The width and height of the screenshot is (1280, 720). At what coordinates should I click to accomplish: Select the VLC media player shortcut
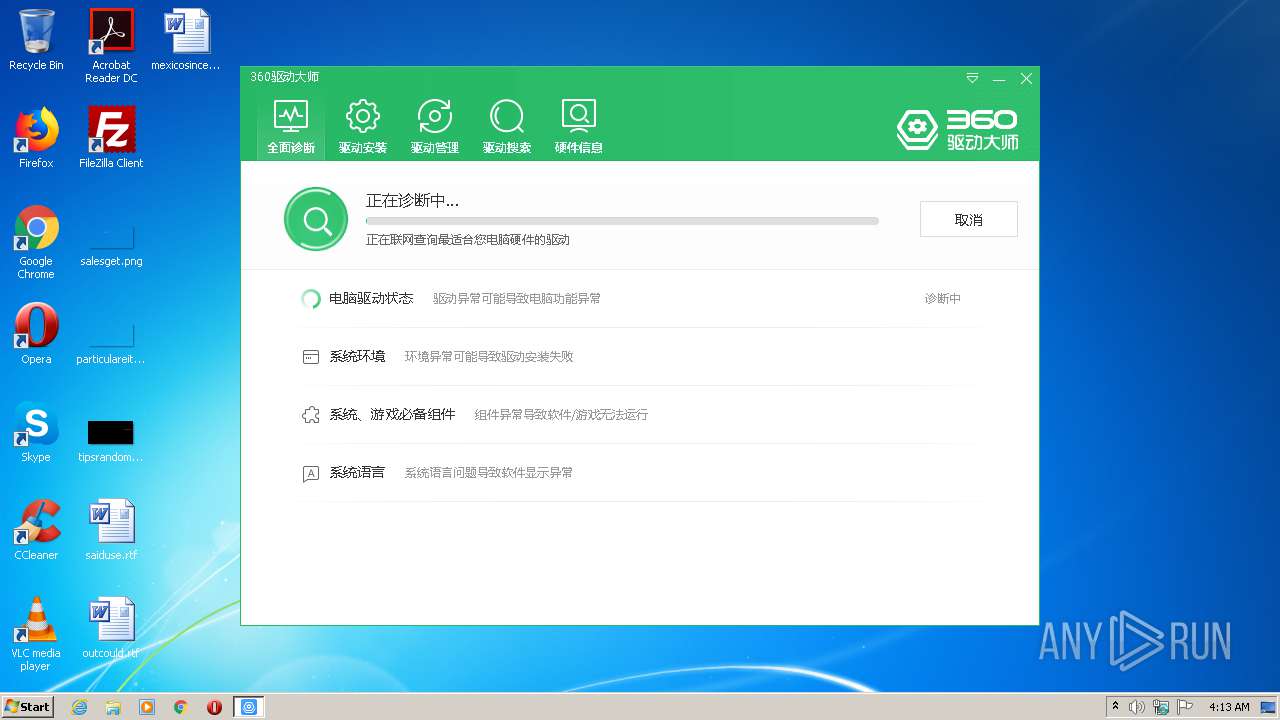pyautogui.click(x=36, y=634)
